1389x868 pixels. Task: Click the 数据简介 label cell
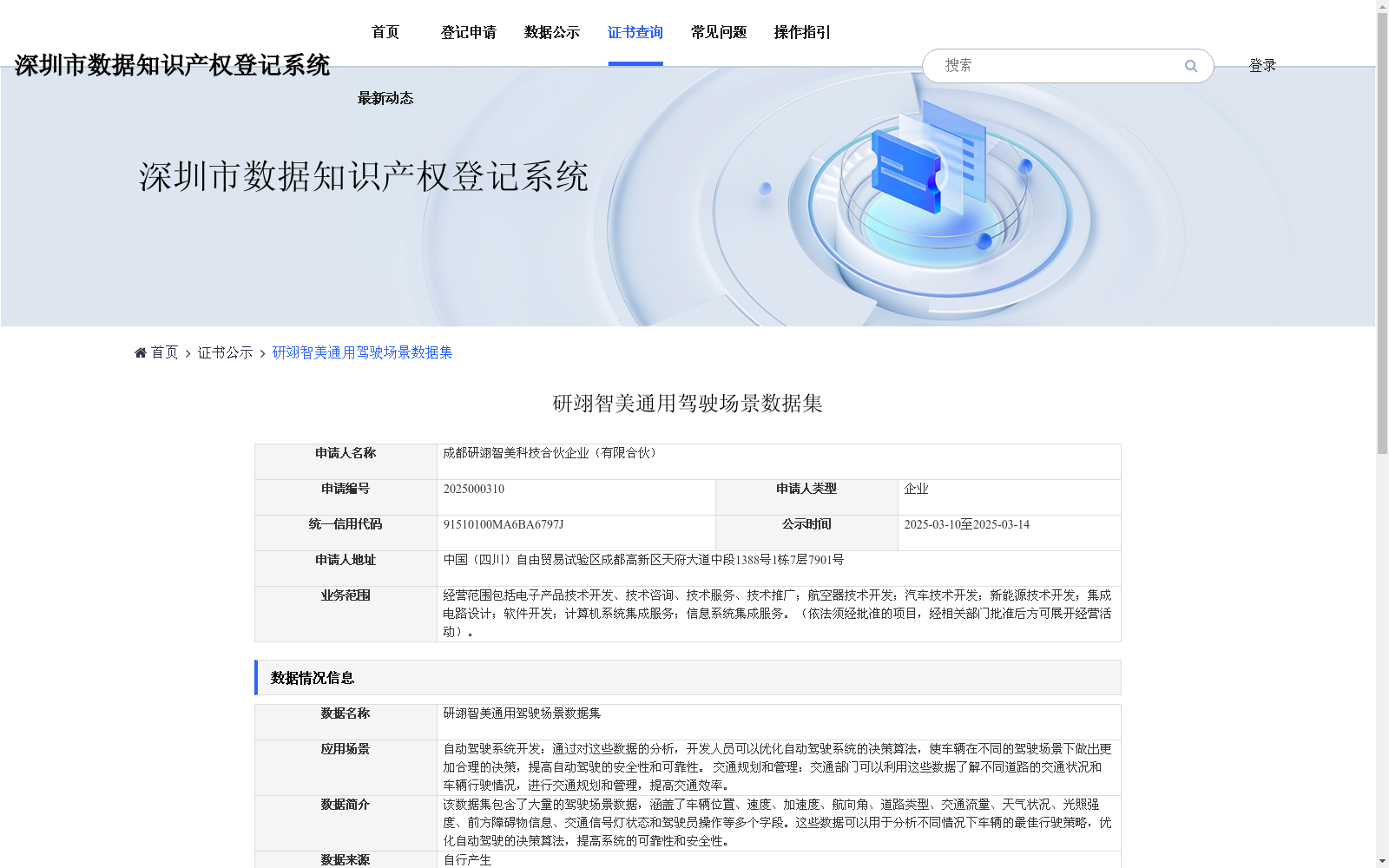pos(346,823)
